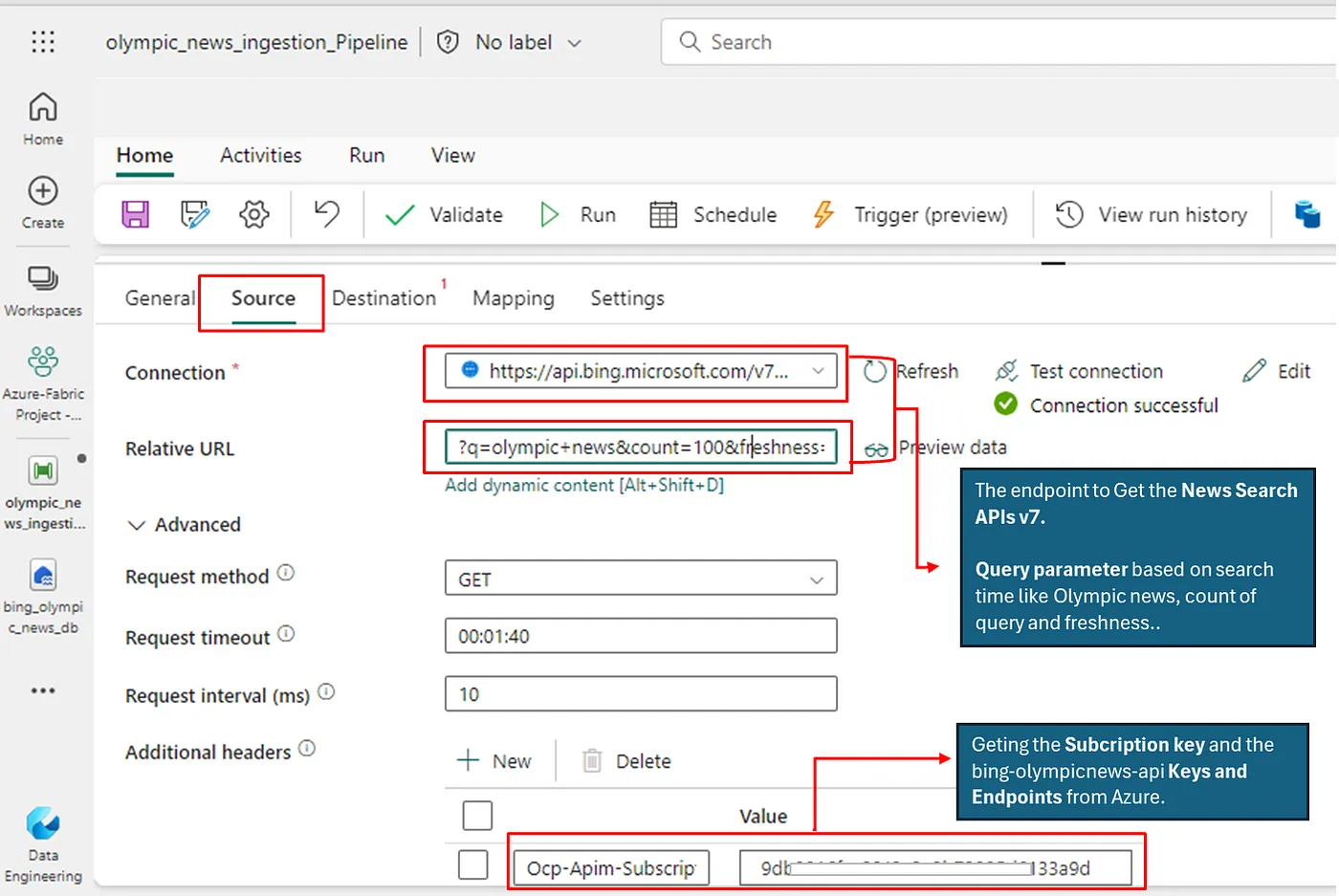The image size is (1339, 896).
Task: Open Create in the left sidebar
Action: pos(43,203)
